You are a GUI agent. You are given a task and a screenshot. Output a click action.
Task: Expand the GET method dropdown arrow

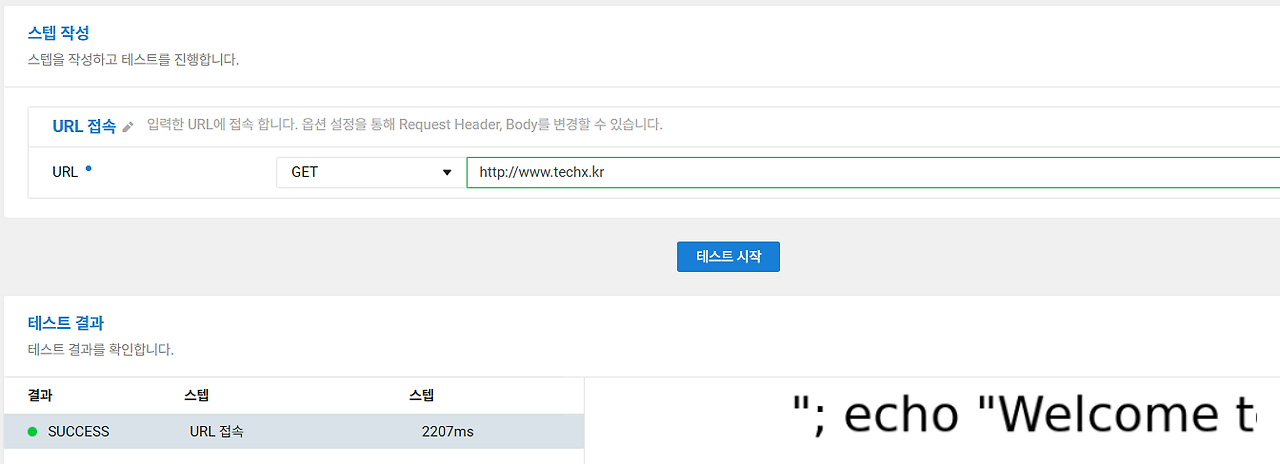tap(447, 173)
